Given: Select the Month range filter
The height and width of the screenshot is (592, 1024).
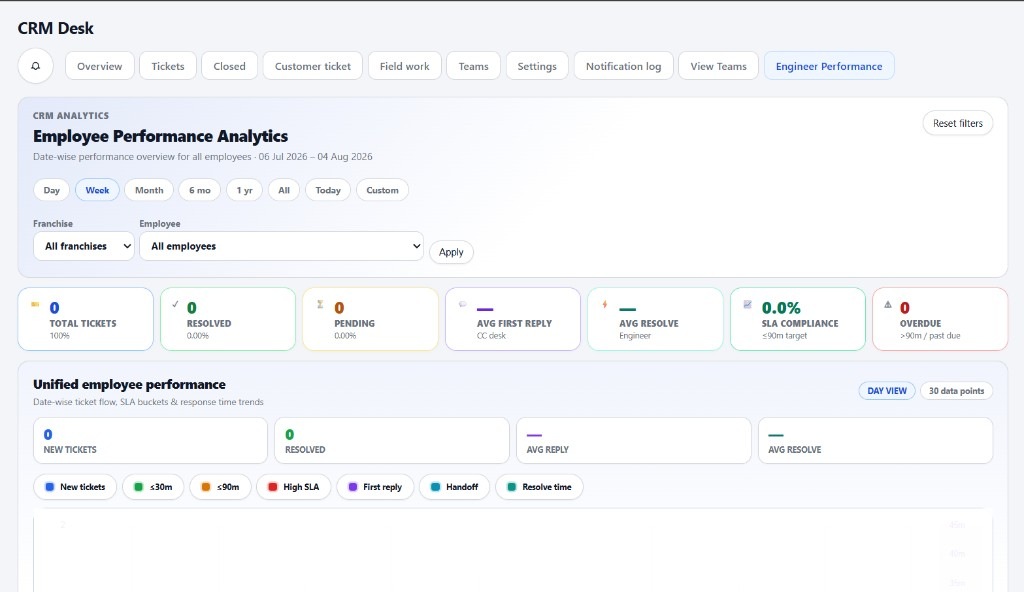Looking at the screenshot, I should (x=149, y=190).
